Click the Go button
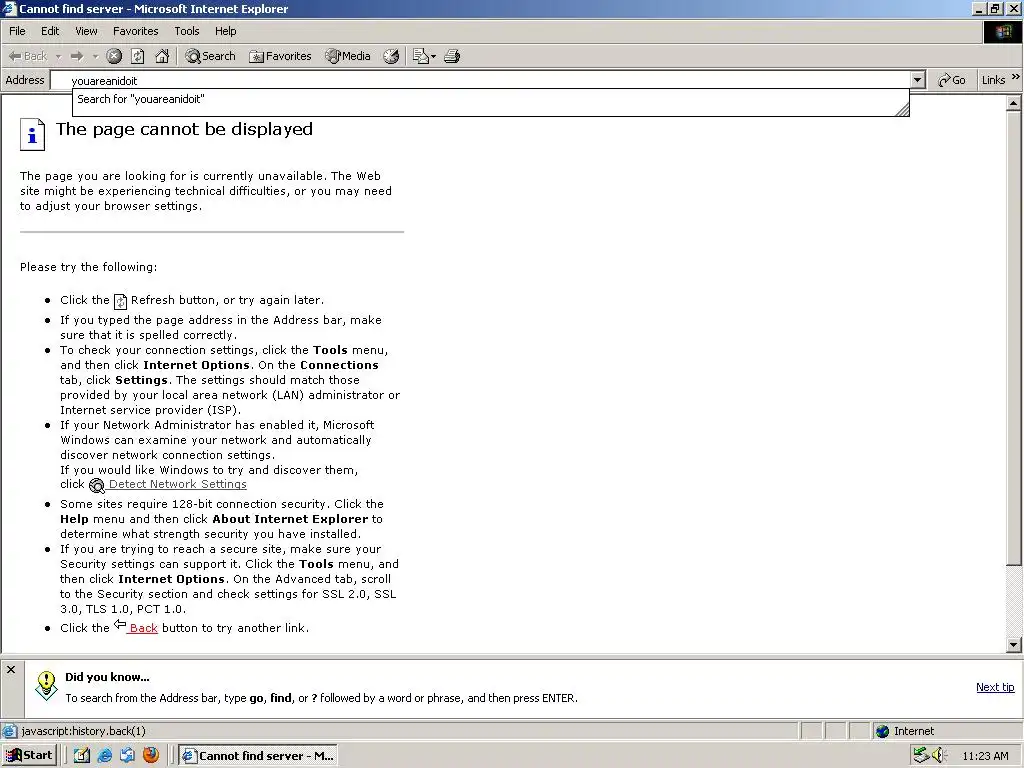This screenshot has width=1024, height=768. point(952,80)
